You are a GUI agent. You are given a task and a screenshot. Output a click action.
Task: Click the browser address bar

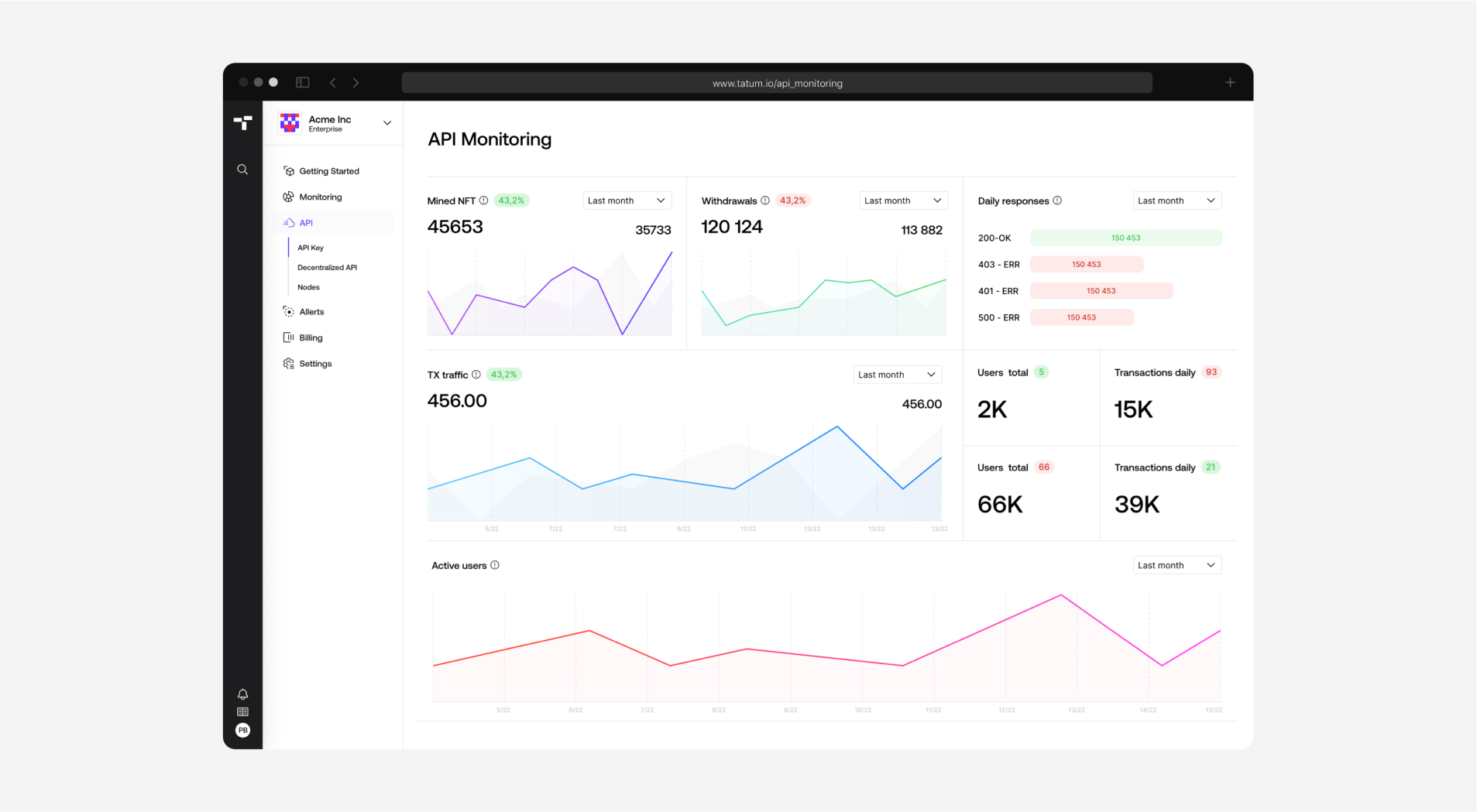point(777,83)
